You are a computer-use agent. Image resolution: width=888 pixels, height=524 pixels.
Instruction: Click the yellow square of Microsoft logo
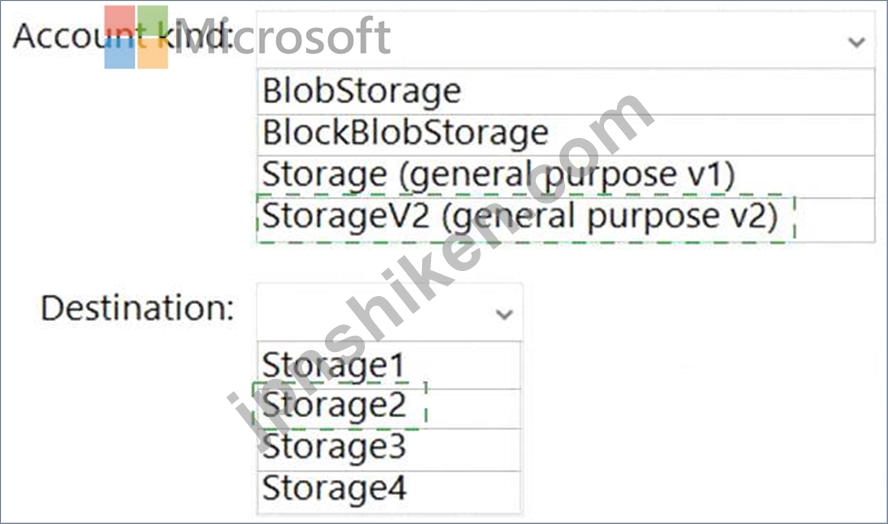(152, 53)
